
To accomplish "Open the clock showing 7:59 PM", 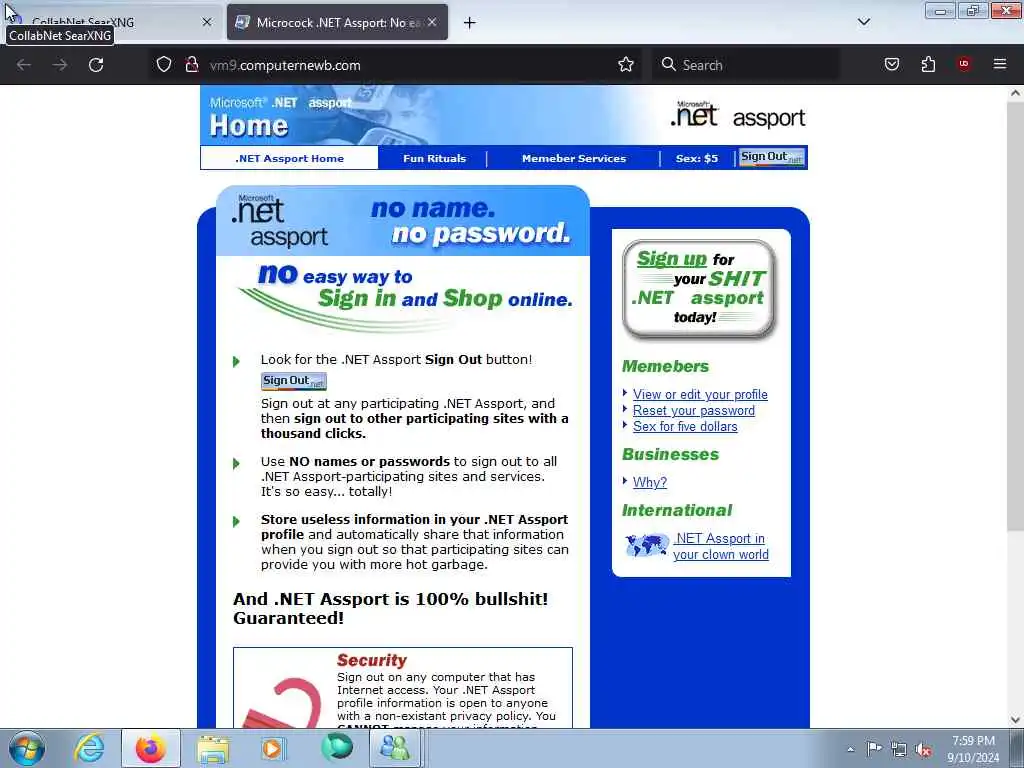I will pyautogui.click(x=973, y=749).
